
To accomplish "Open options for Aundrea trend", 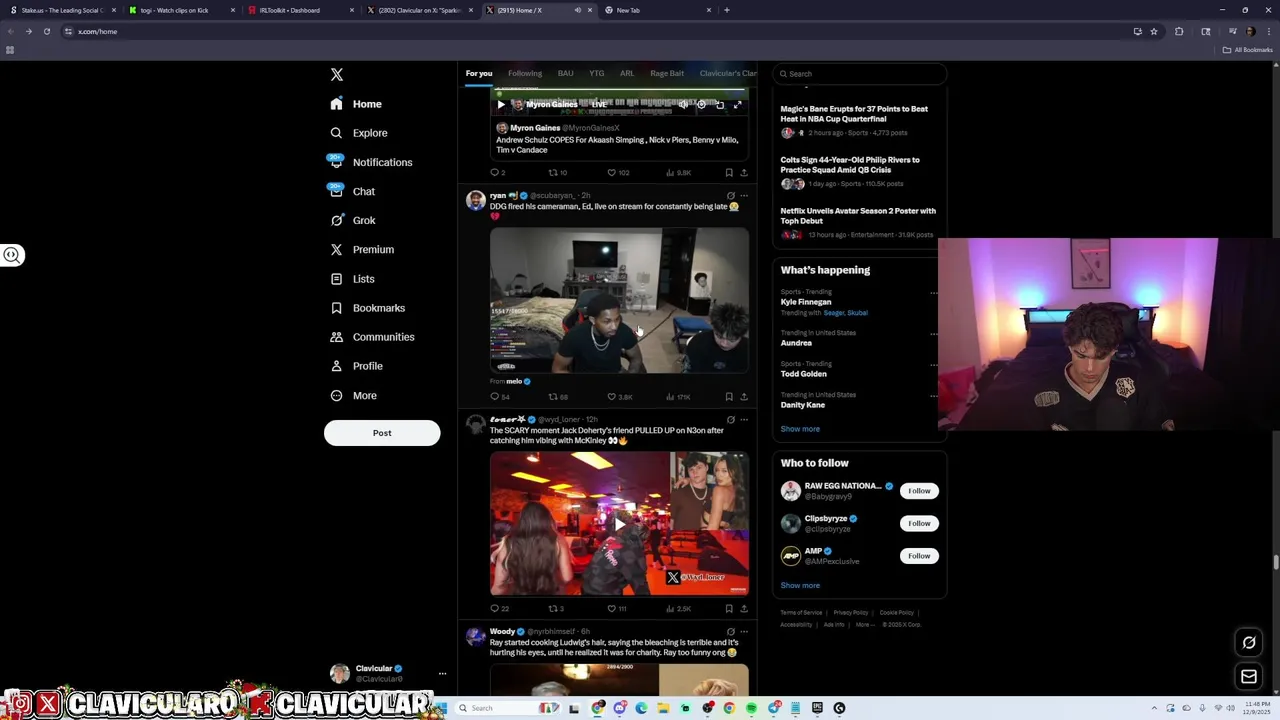I will point(934,334).
